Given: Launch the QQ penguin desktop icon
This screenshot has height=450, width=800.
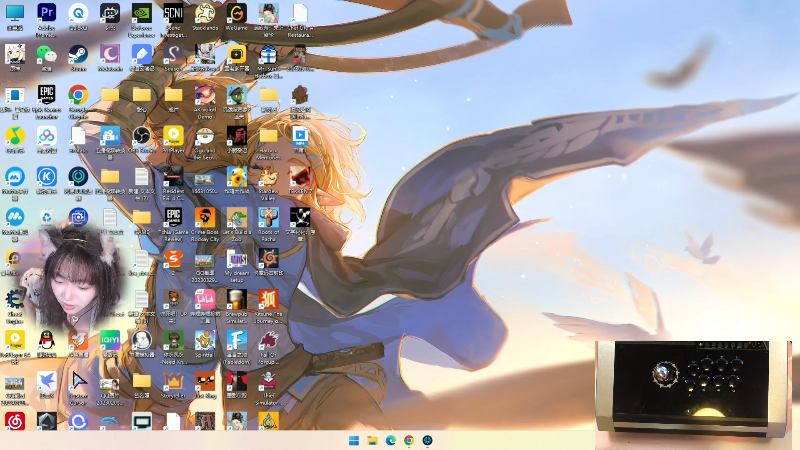Looking at the screenshot, I should point(46,340).
